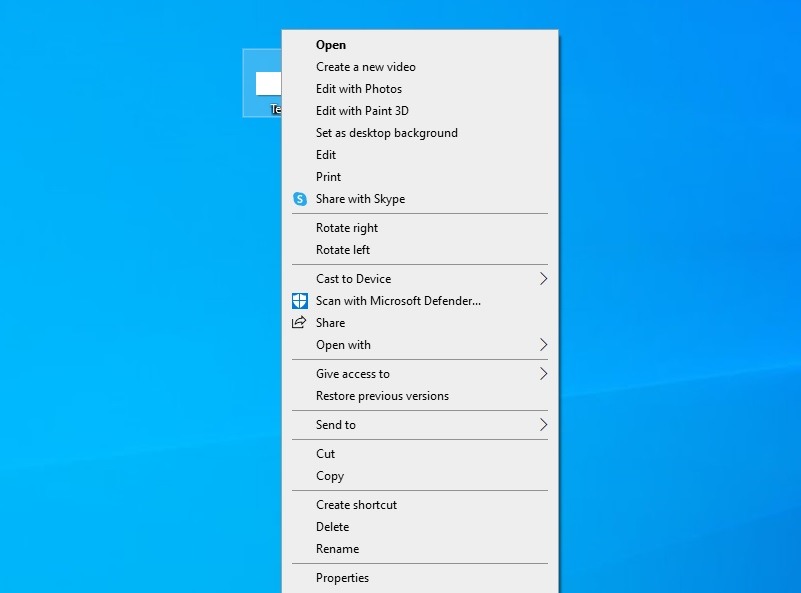801x593 pixels.
Task: Expand the Open with submenu arrow
Action: [543, 345]
